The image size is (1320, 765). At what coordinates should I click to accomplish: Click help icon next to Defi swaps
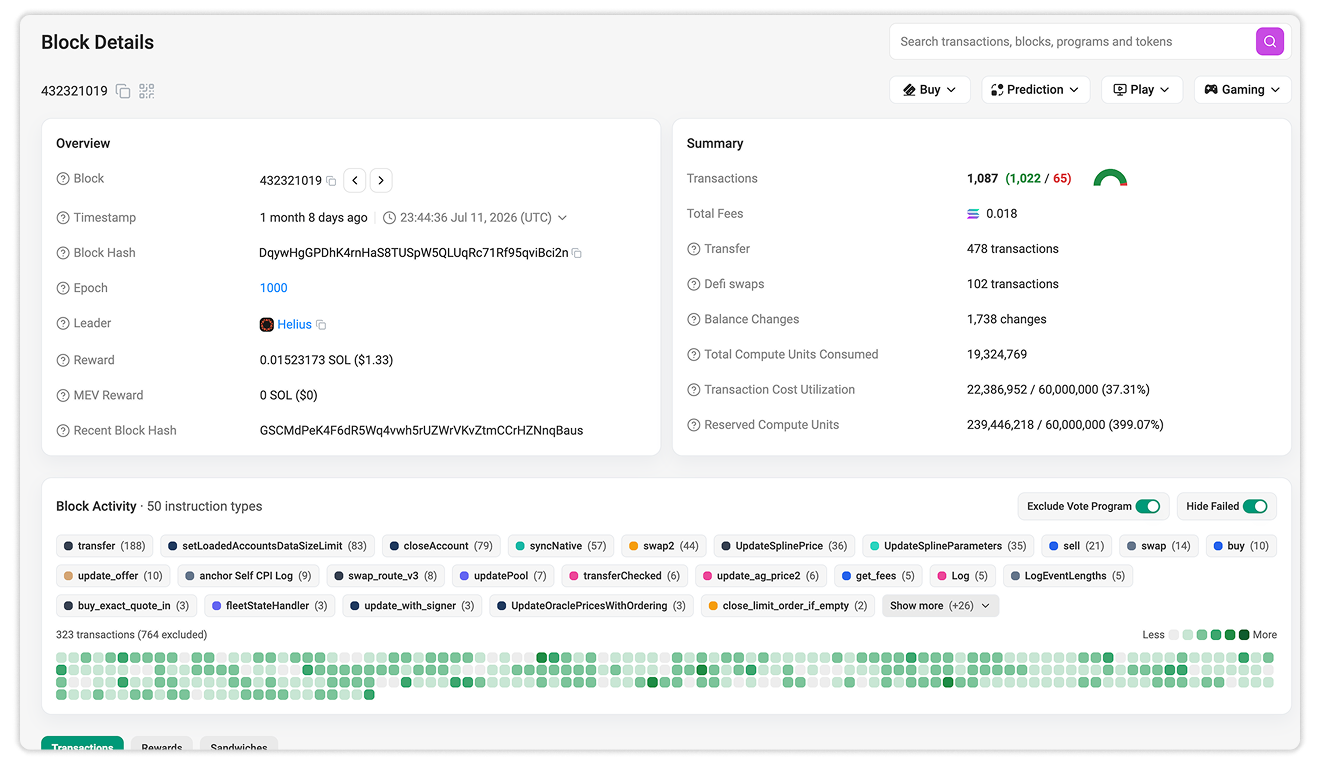(x=694, y=284)
